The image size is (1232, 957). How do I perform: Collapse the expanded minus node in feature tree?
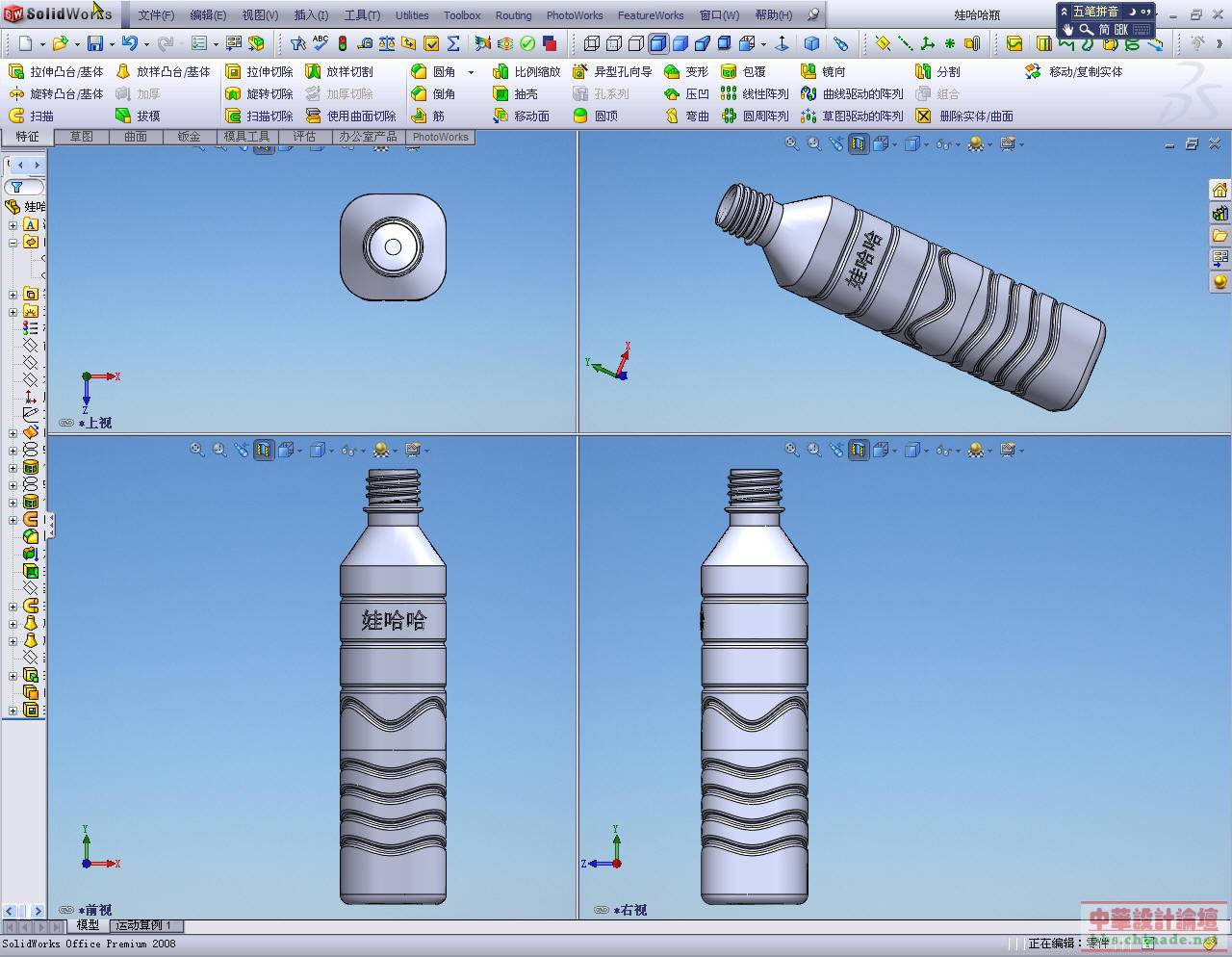(13, 243)
